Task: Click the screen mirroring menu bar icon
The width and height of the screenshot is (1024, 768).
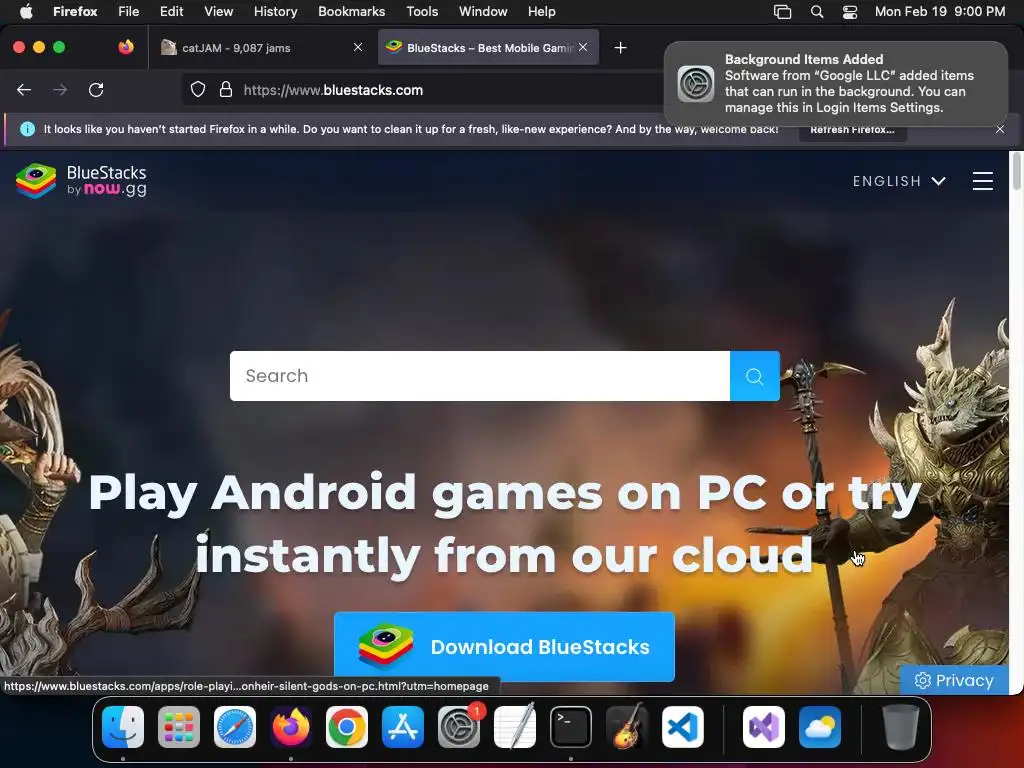Action: (782, 12)
